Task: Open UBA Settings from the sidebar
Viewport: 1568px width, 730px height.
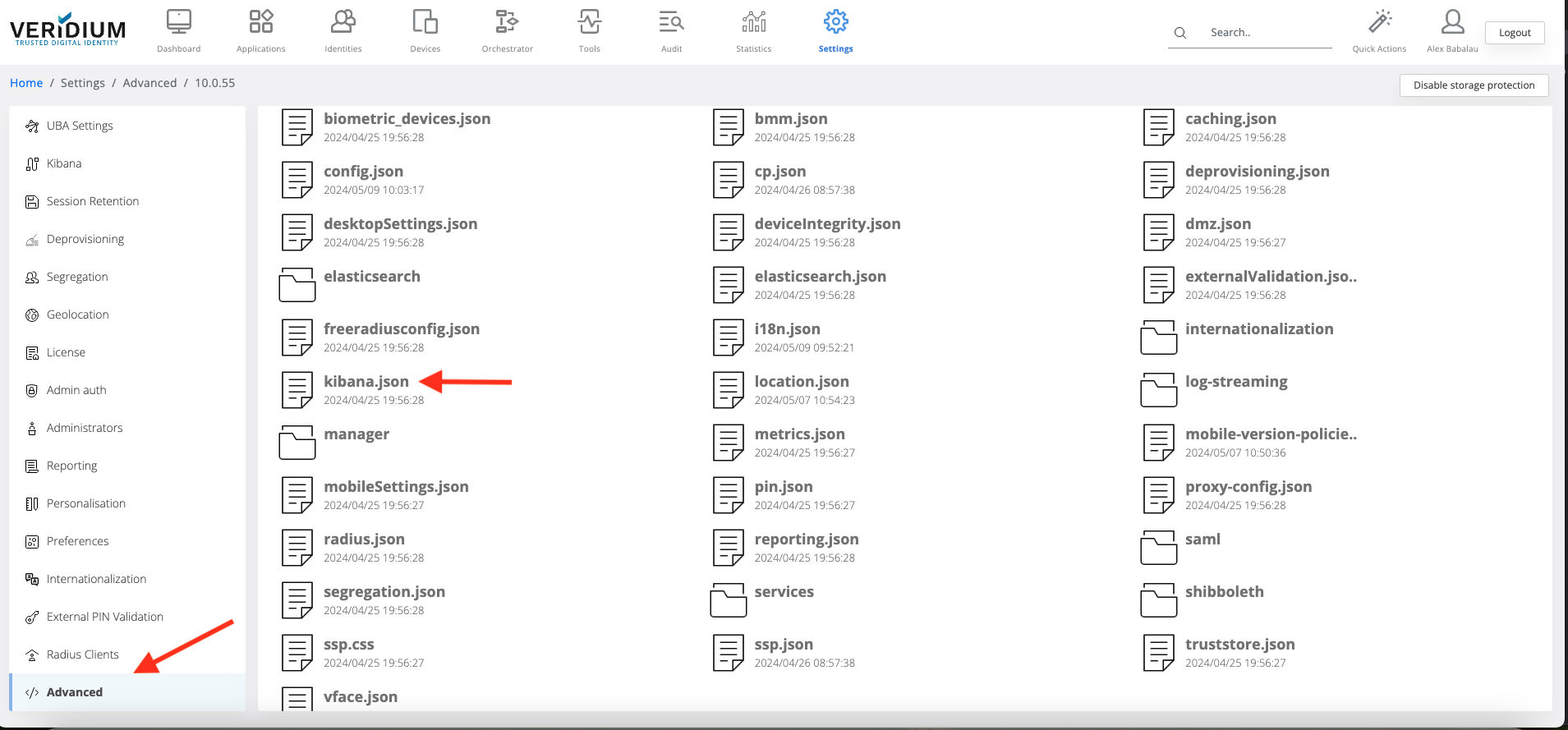Action: pyautogui.click(x=80, y=126)
